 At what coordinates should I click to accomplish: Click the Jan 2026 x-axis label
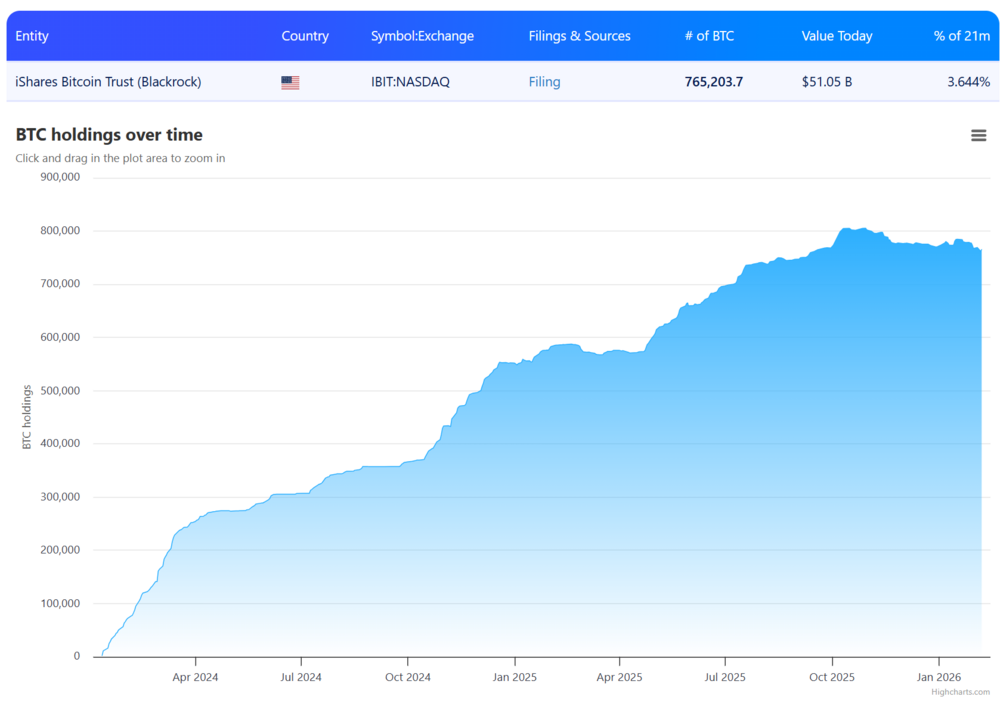[939, 677]
